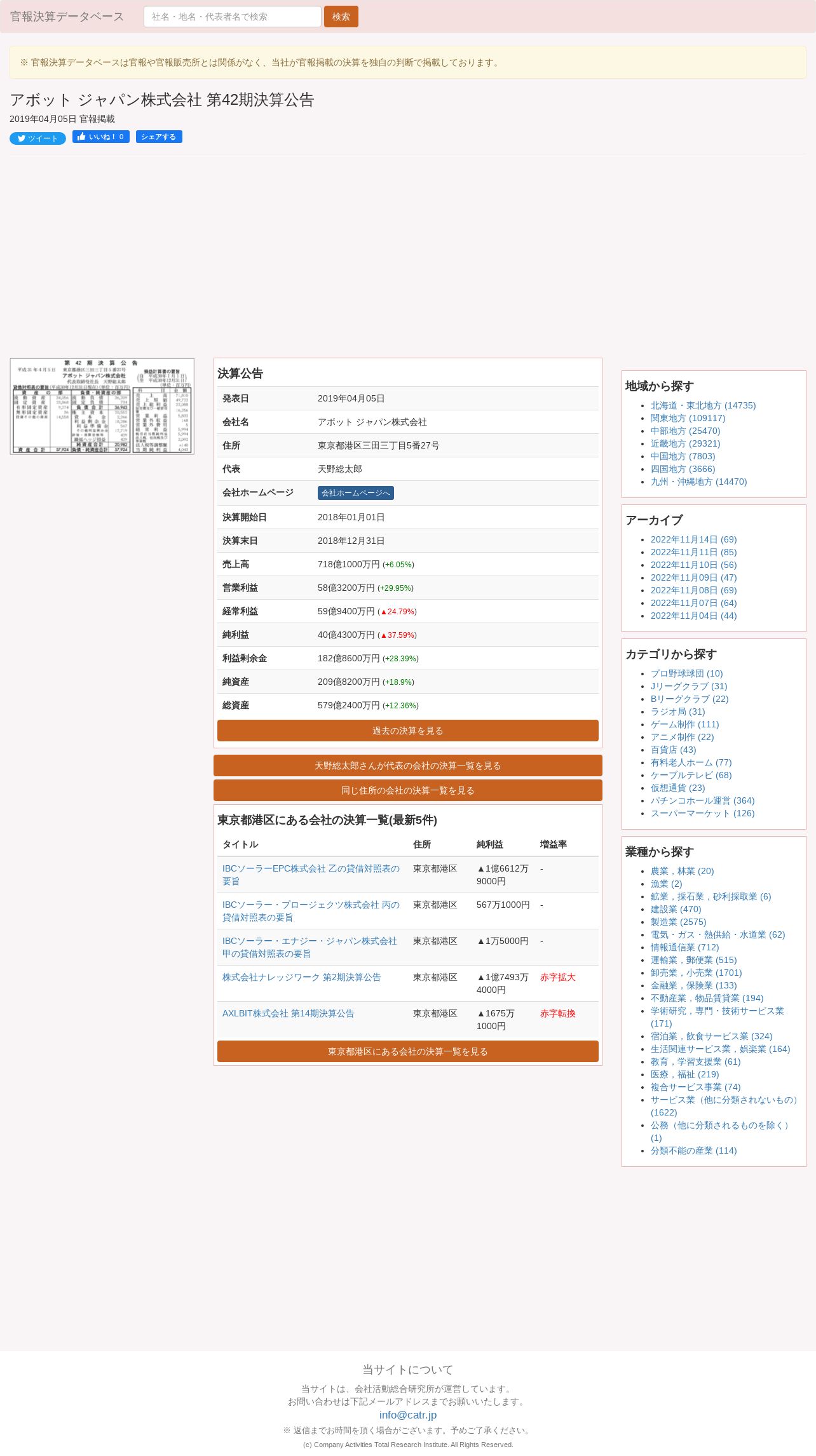The height and width of the screenshot is (1456, 816).
Task: Open 百貨店 category link
Action: click(x=673, y=750)
